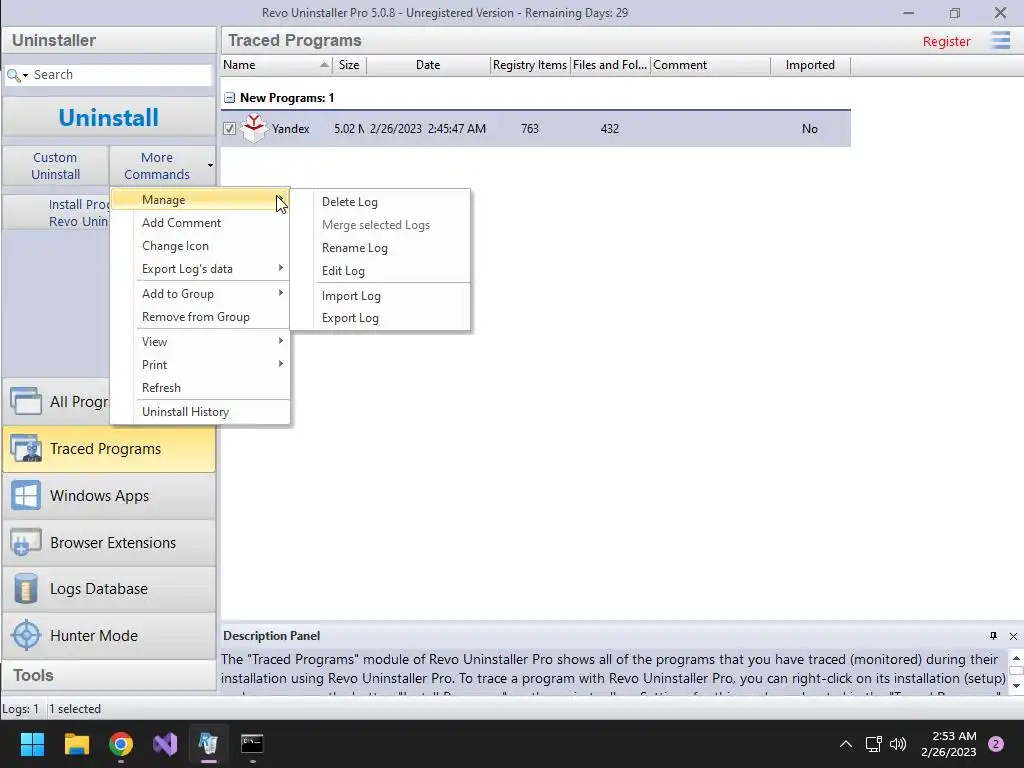
Task: Click the network icon in the tray
Action: 874,744
